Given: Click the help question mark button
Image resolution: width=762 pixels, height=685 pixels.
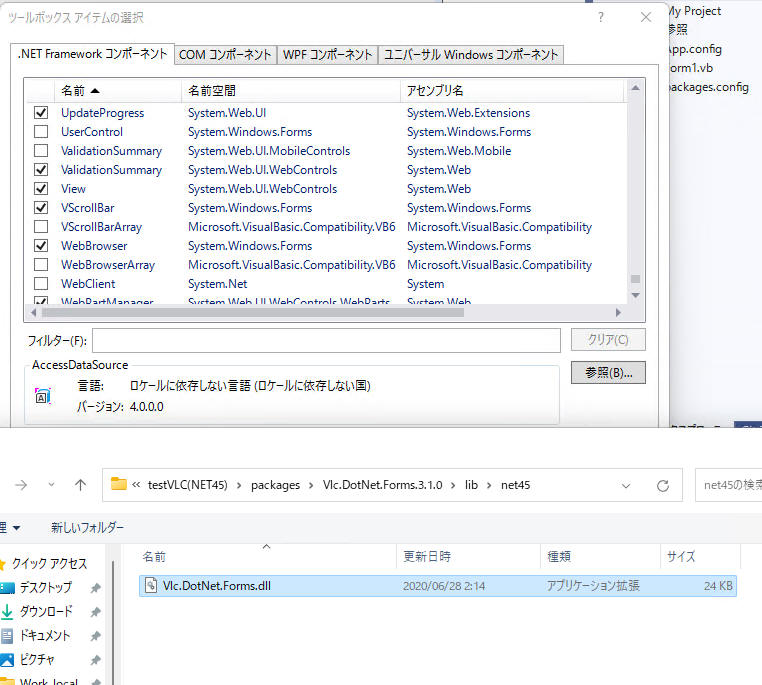Looking at the screenshot, I should [600, 17].
